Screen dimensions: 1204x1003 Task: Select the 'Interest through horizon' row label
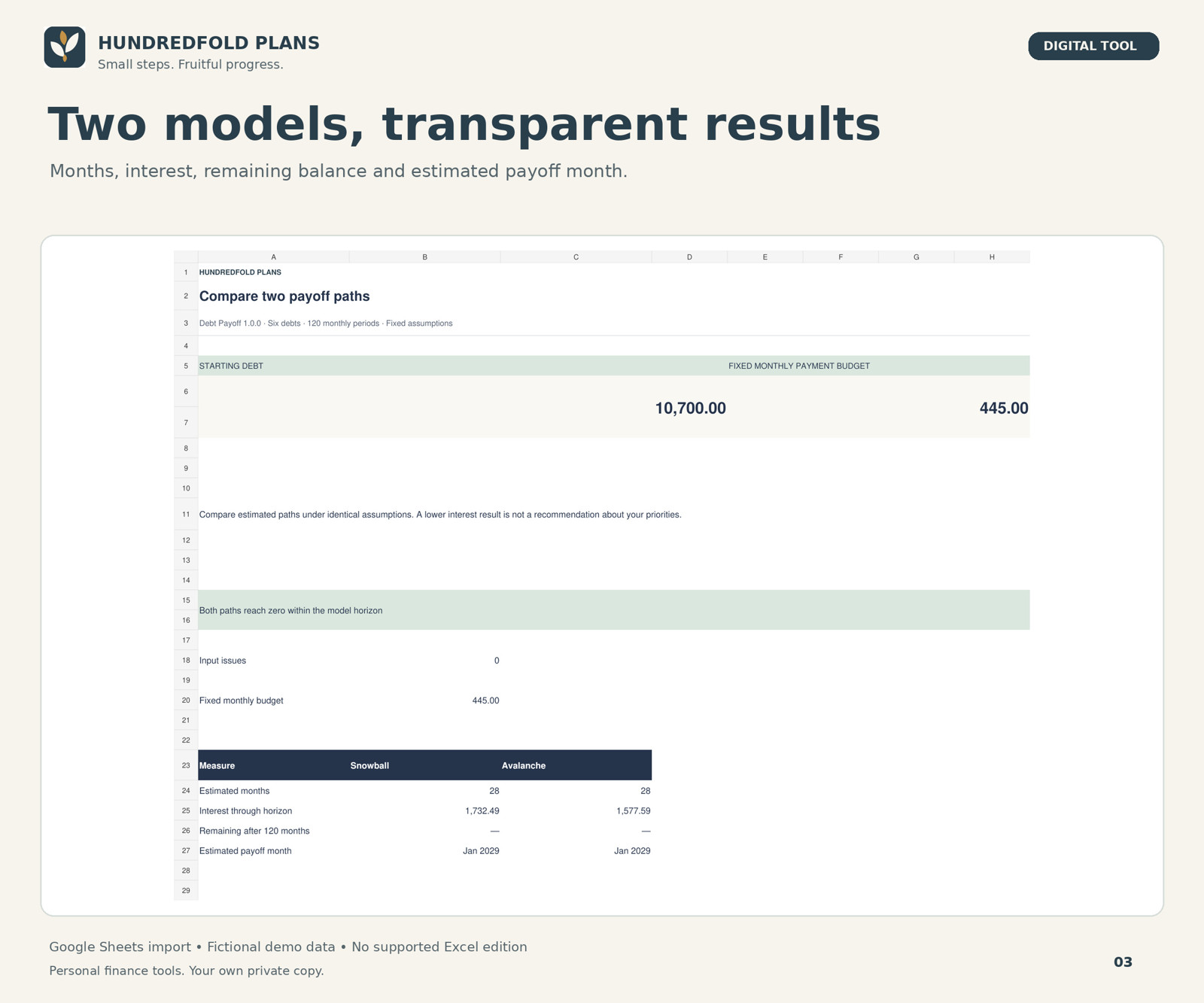coord(246,811)
